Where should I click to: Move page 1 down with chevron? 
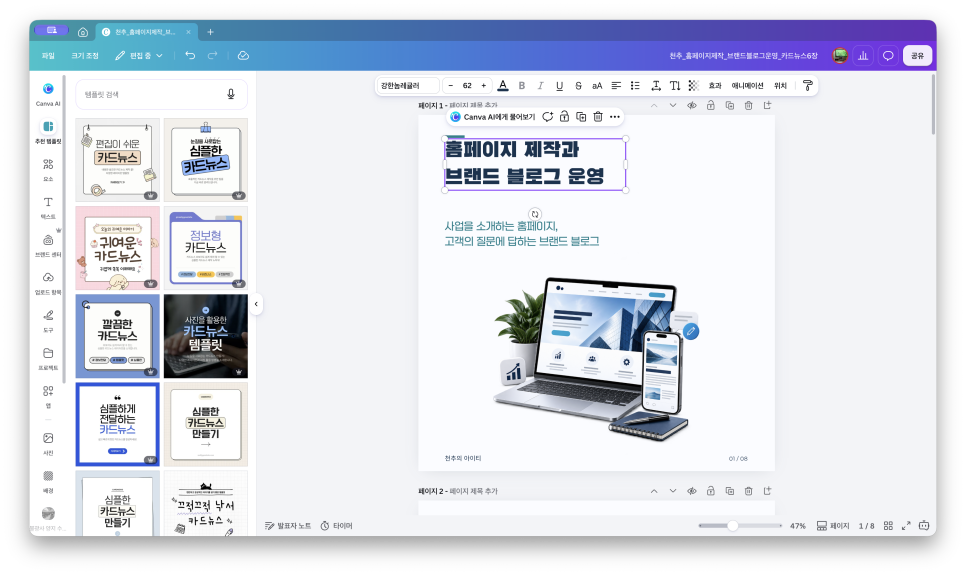(x=673, y=105)
